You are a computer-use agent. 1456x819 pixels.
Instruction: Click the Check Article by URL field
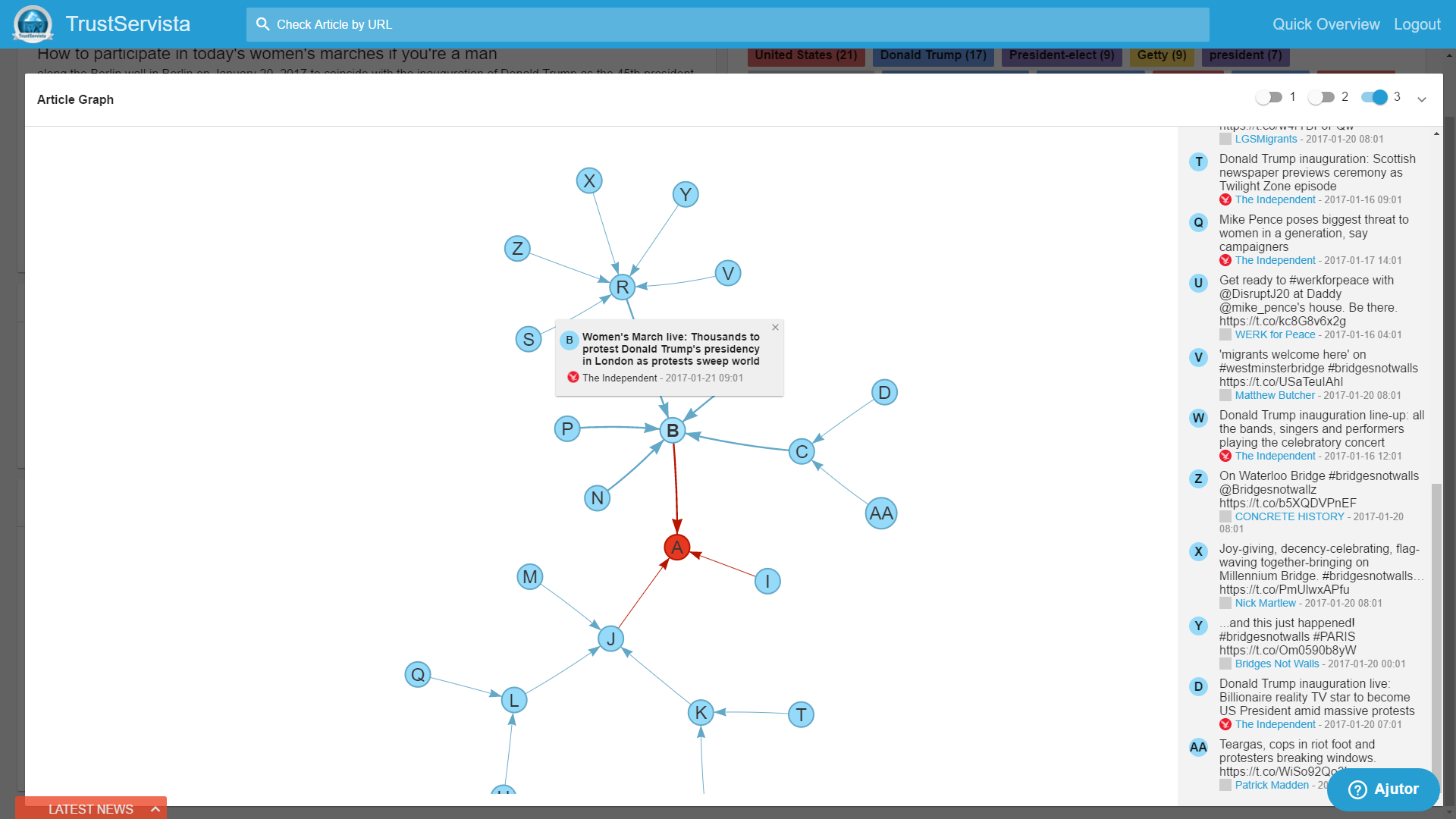pos(728,24)
